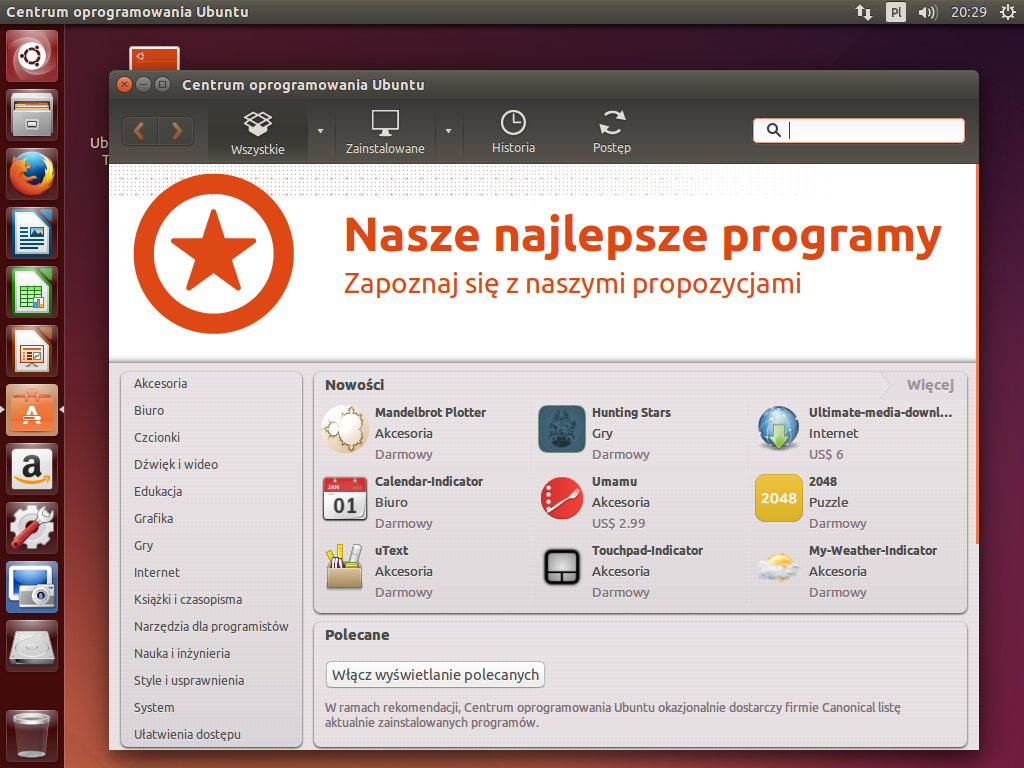The width and height of the screenshot is (1024, 768).
Task: Click the Mandelbrot Plotter app icon
Action: point(345,430)
